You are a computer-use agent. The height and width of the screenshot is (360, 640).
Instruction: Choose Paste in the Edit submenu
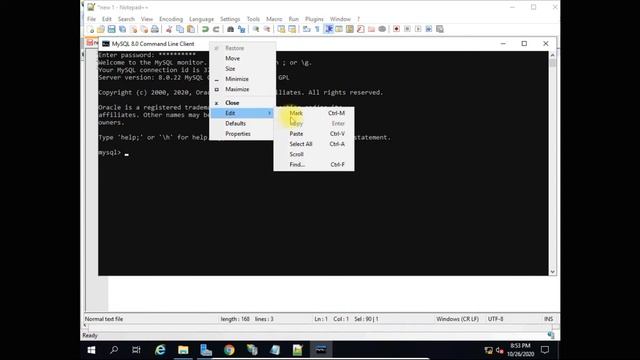point(314,134)
